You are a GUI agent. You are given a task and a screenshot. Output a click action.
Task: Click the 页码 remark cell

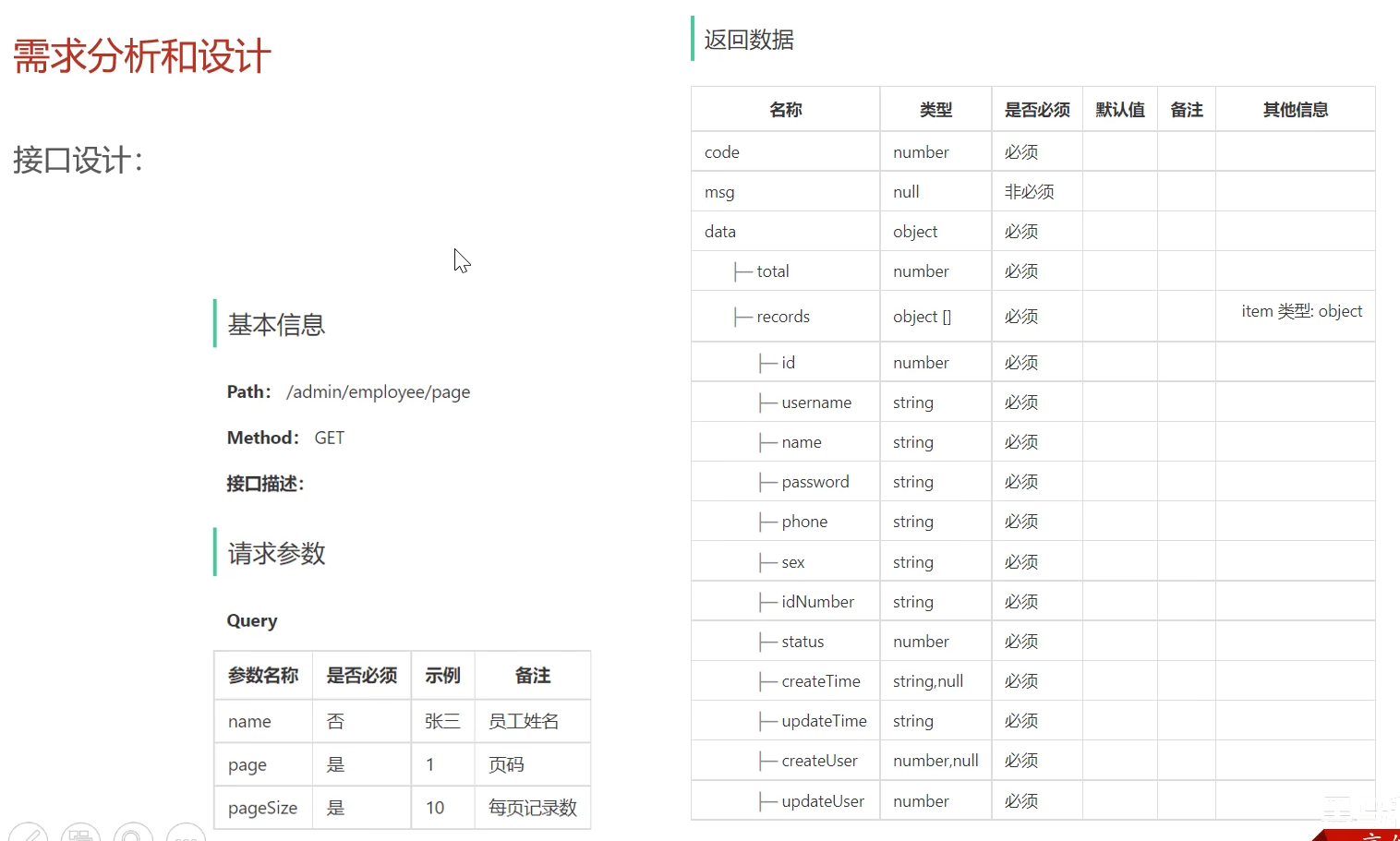pyautogui.click(x=533, y=764)
